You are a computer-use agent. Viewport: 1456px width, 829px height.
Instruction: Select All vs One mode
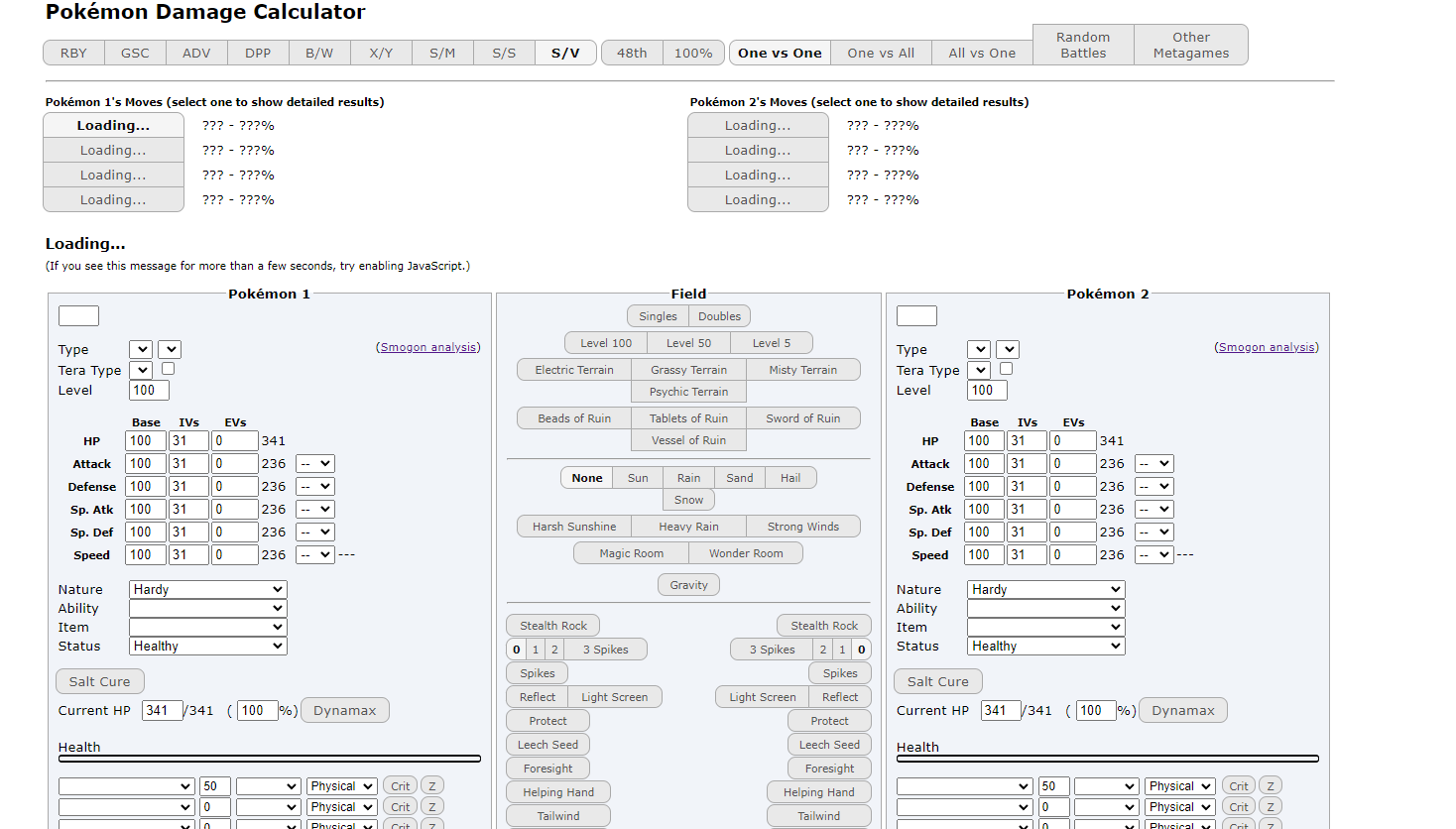982,53
